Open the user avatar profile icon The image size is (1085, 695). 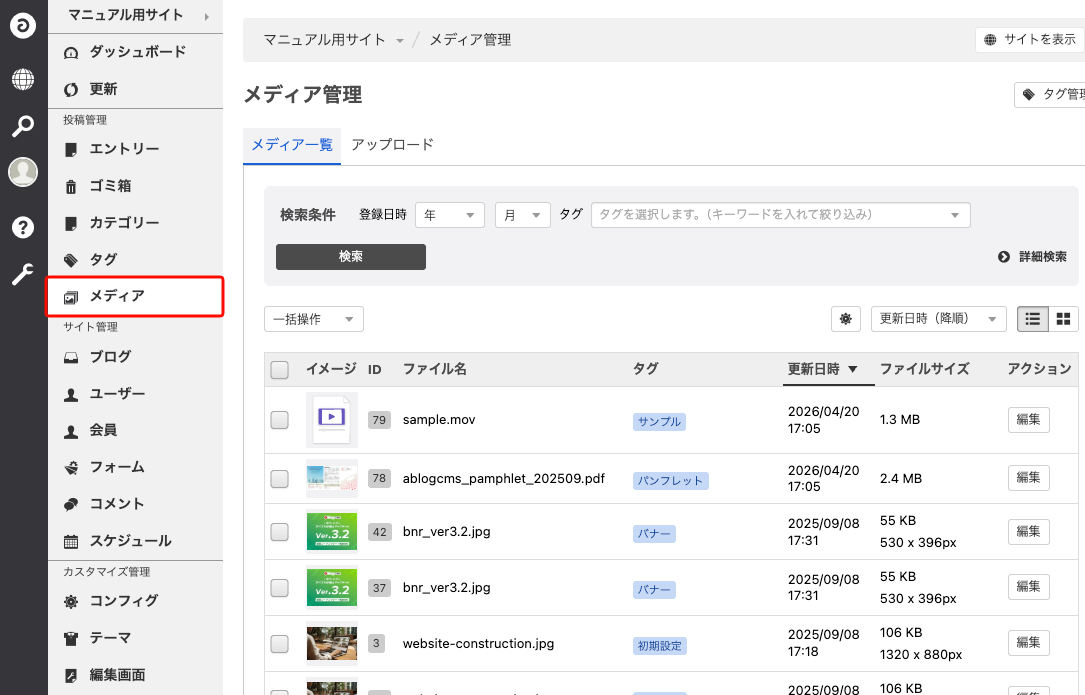tap(23, 172)
